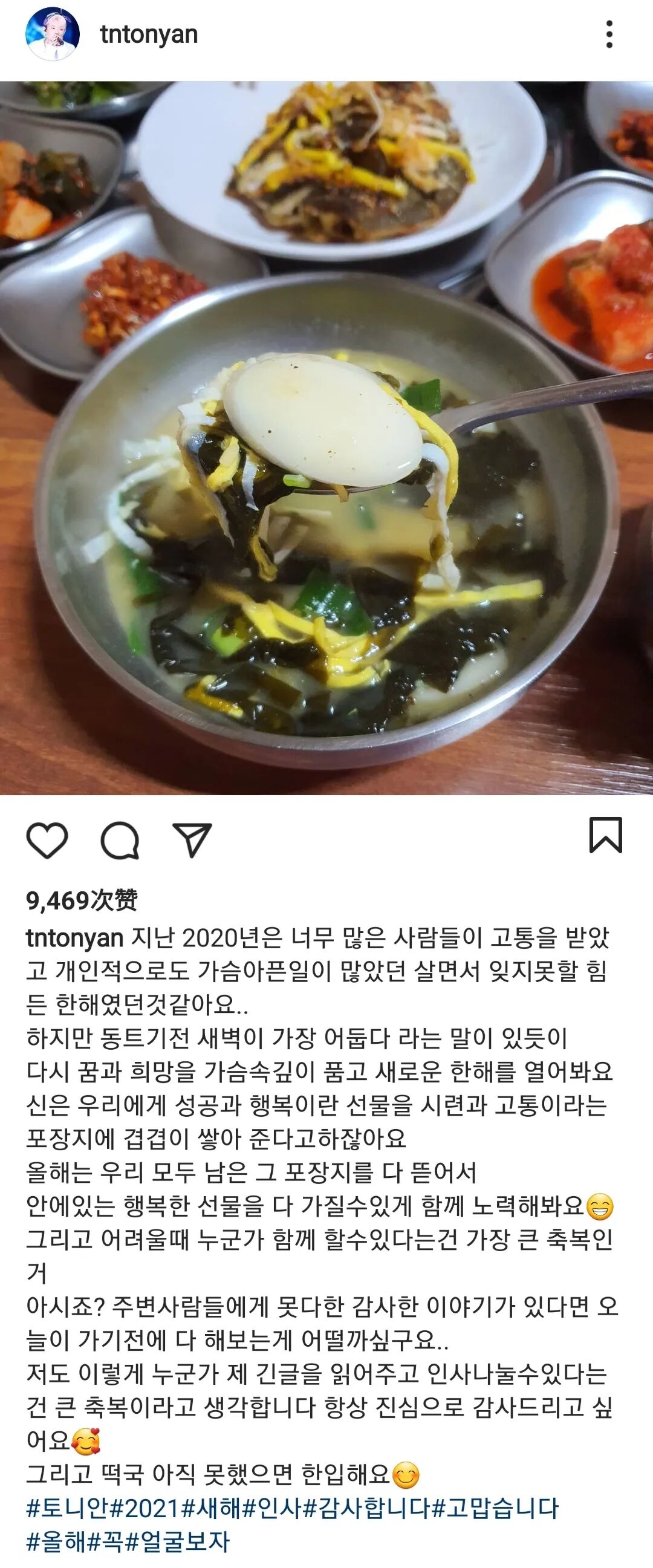The image size is (653, 1568).
Task: Open comments with the speech bubble icon
Action: (x=120, y=840)
